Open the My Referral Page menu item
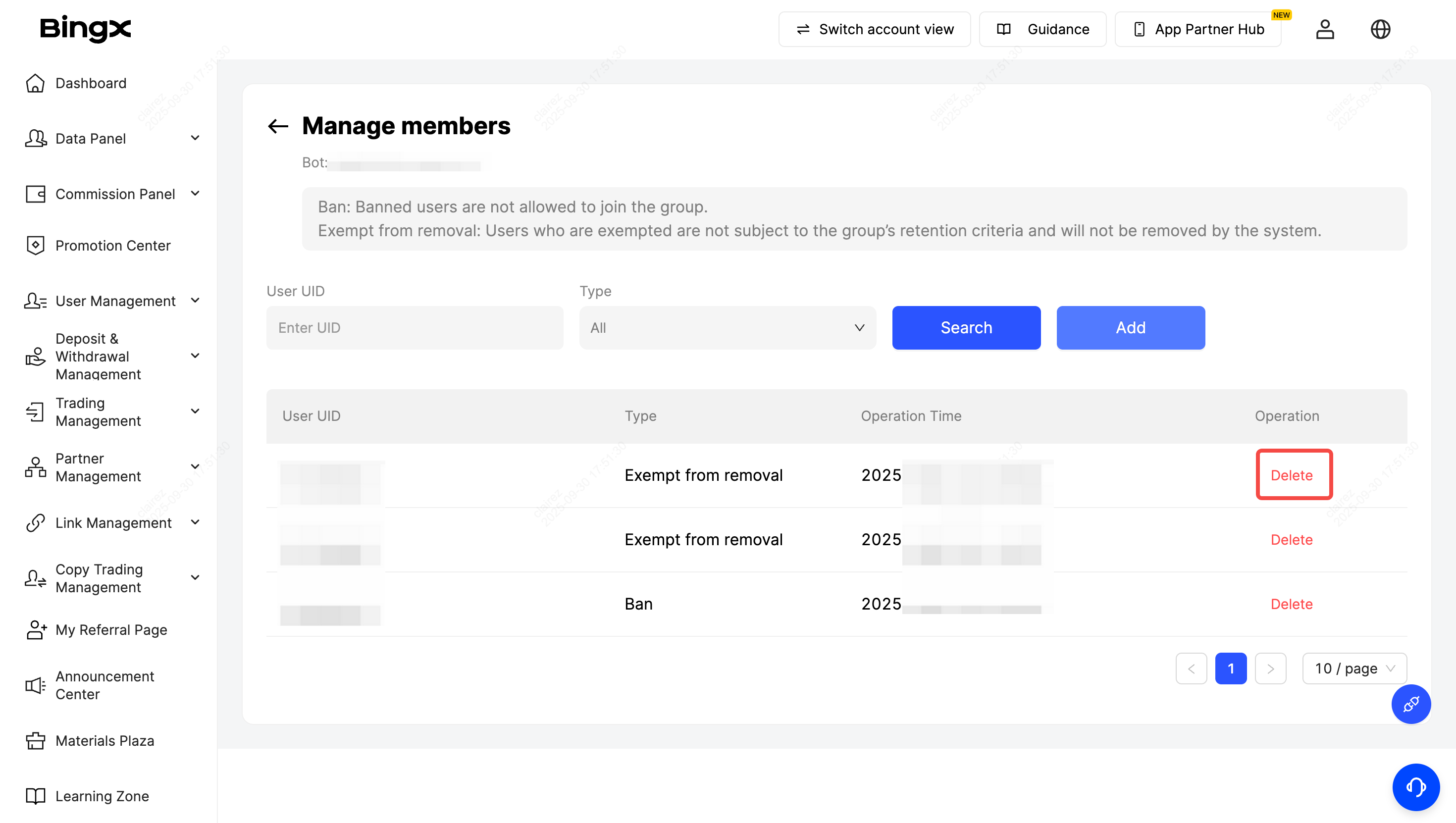The image size is (1456, 823). (x=111, y=630)
